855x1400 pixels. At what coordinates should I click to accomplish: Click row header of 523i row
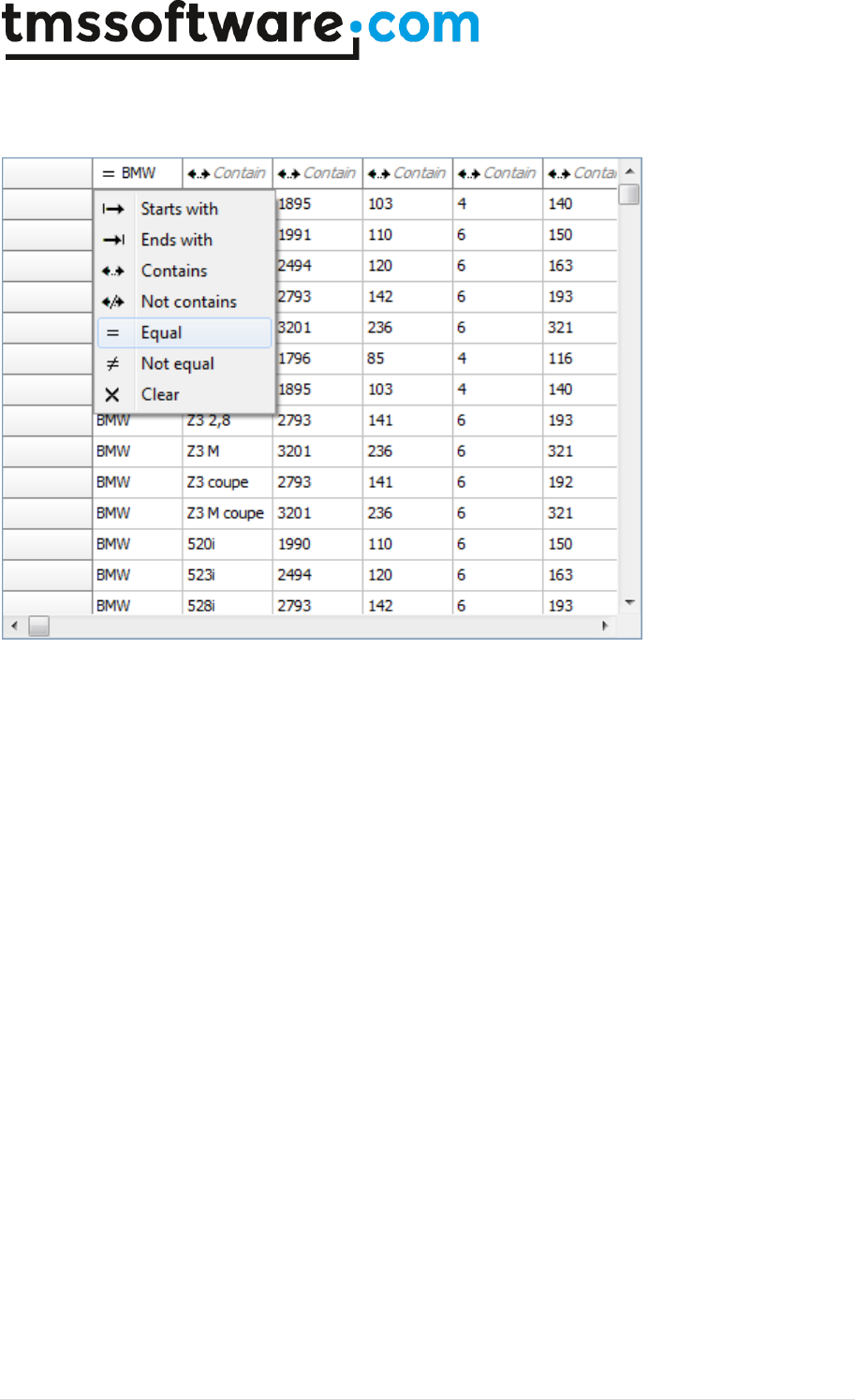[x=47, y=575]
